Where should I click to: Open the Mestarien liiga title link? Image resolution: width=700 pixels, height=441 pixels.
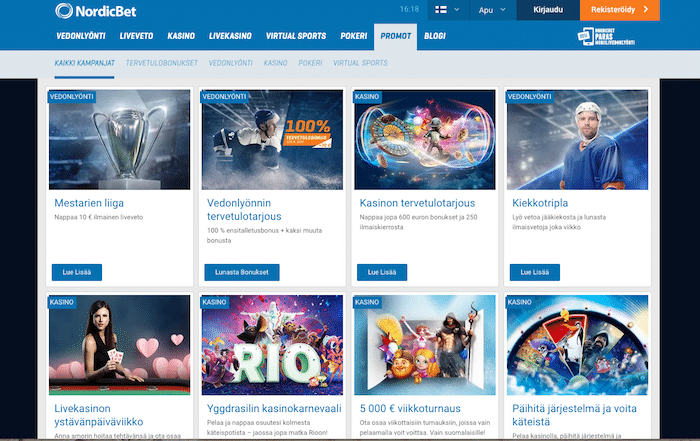(x=89, y=203)
